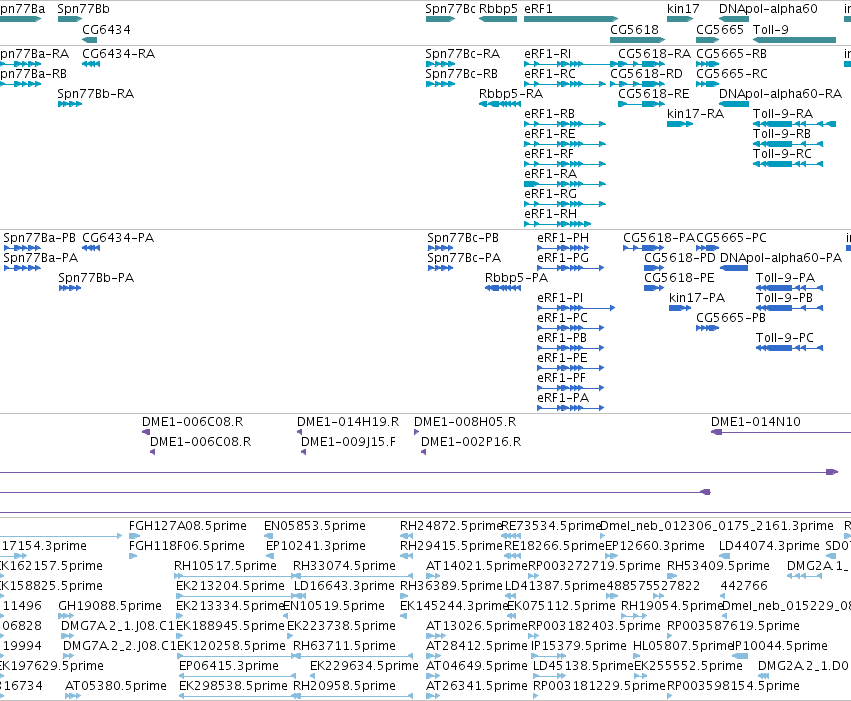
Task: Open the DNApol-alpha60-PA protein label
Action: 780,258
